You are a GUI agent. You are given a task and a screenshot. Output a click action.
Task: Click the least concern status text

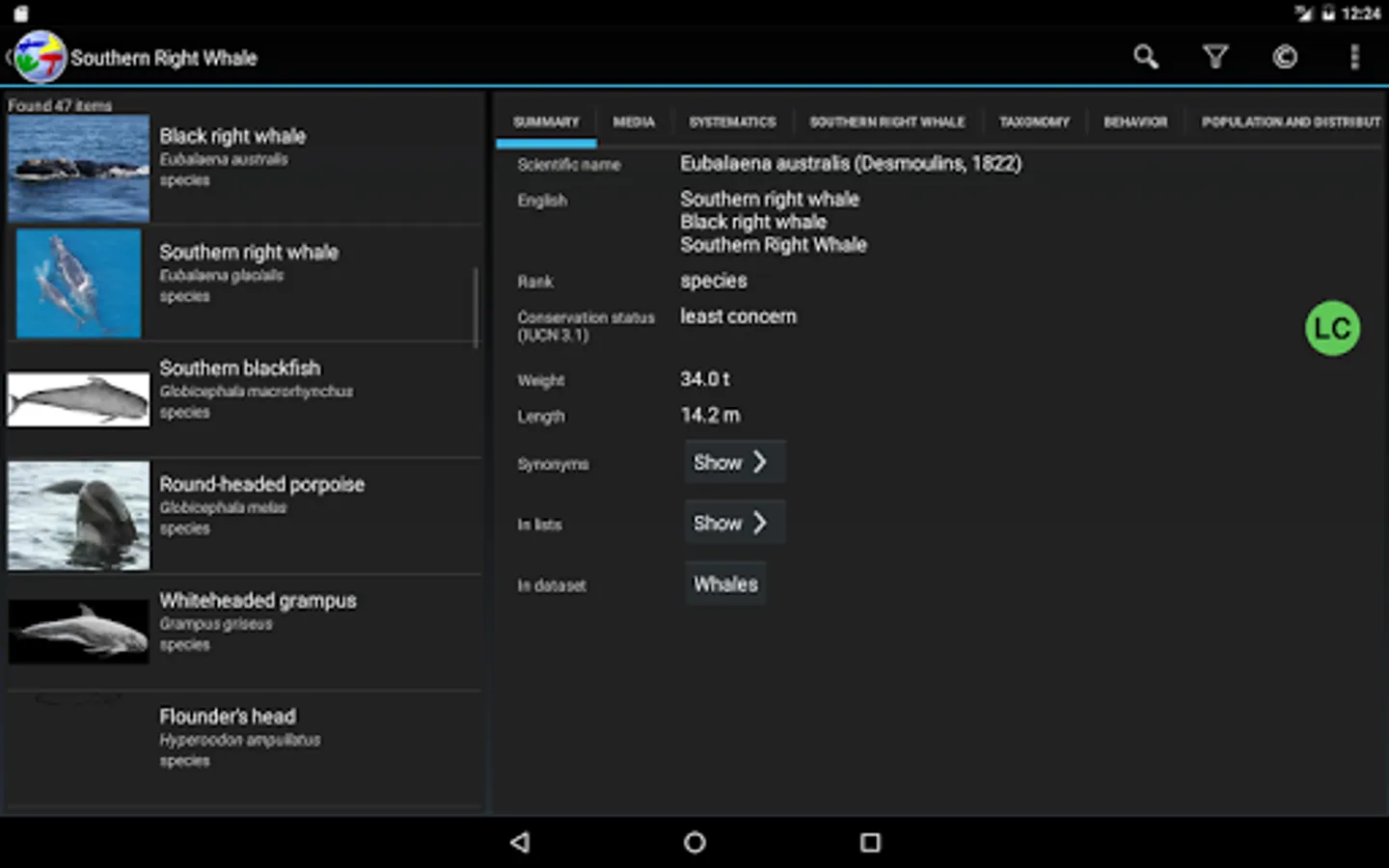tap(738, 316)
